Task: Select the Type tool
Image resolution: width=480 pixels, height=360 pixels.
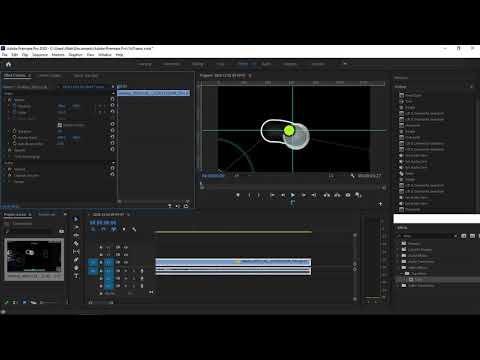Action: (76, 276)
